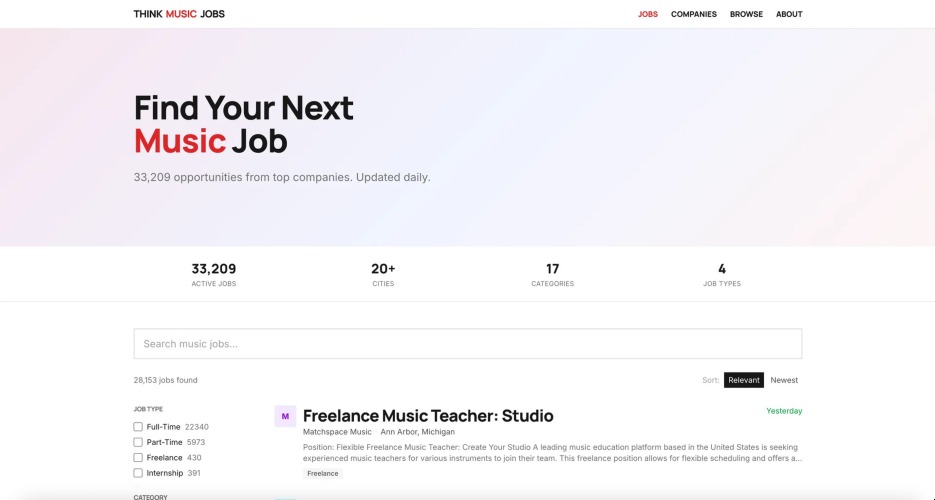This screenshot has height=500, width=935.
Task: Click the 4 Job Types stat
Action: click(x=722, y=274)
